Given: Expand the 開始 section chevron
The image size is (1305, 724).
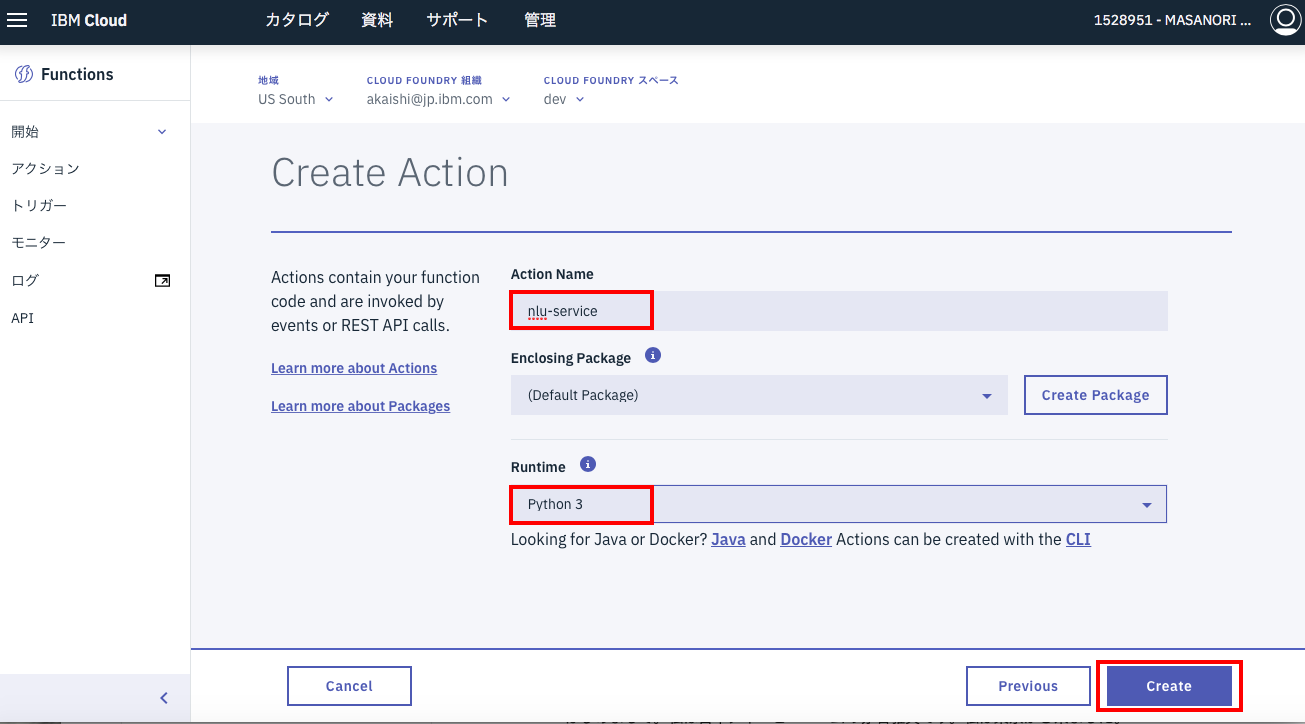Looking at the screenshot, I should pos(162,132).
